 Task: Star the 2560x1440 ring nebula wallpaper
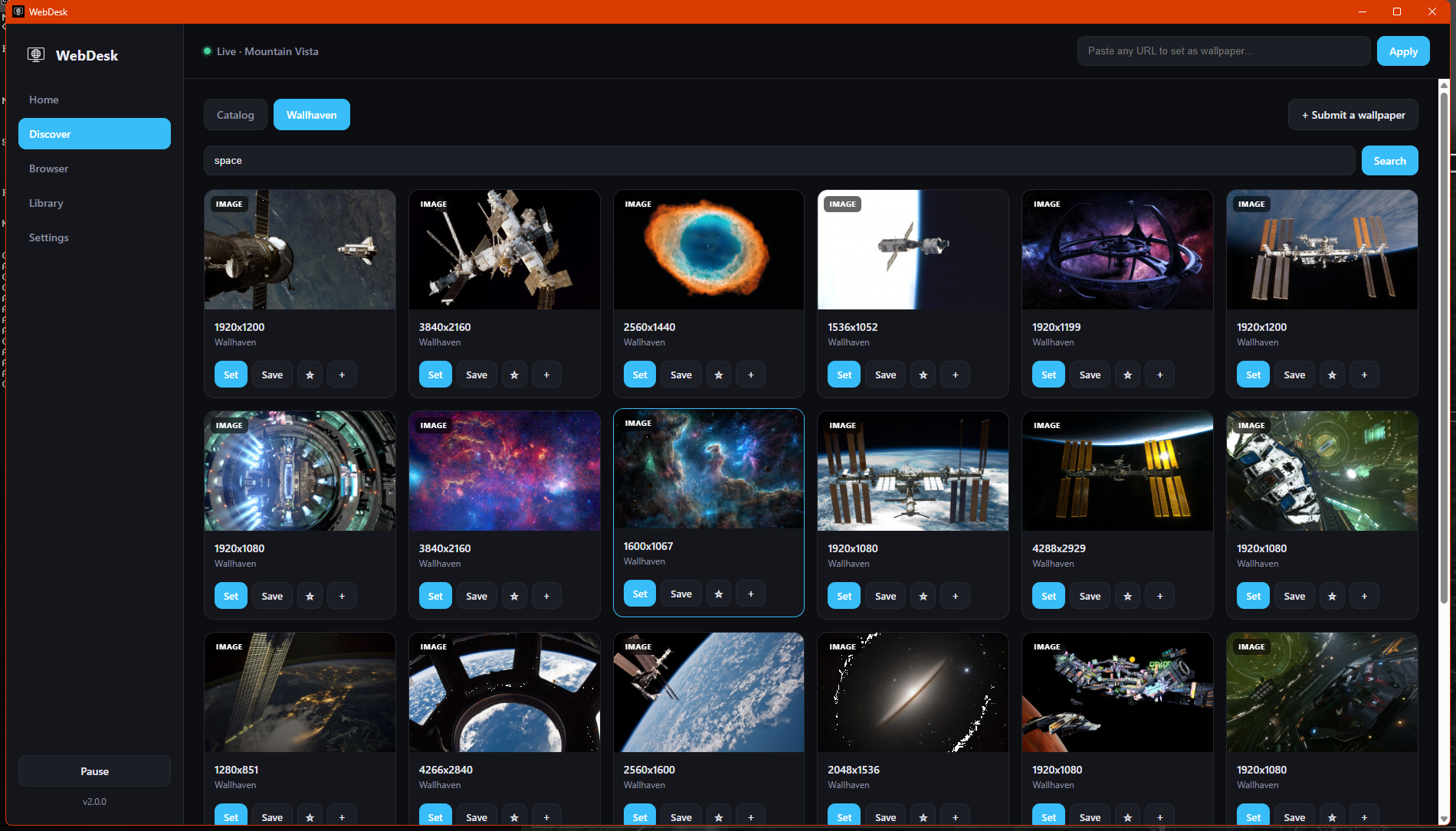[x=719, y=375]
